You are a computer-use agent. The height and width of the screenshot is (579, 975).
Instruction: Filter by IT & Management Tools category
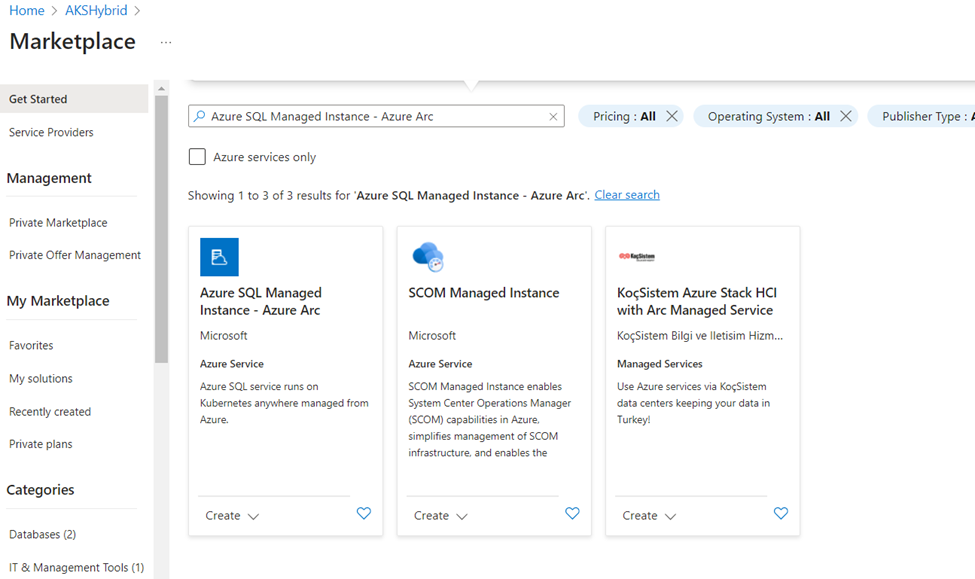coord(76,567)
